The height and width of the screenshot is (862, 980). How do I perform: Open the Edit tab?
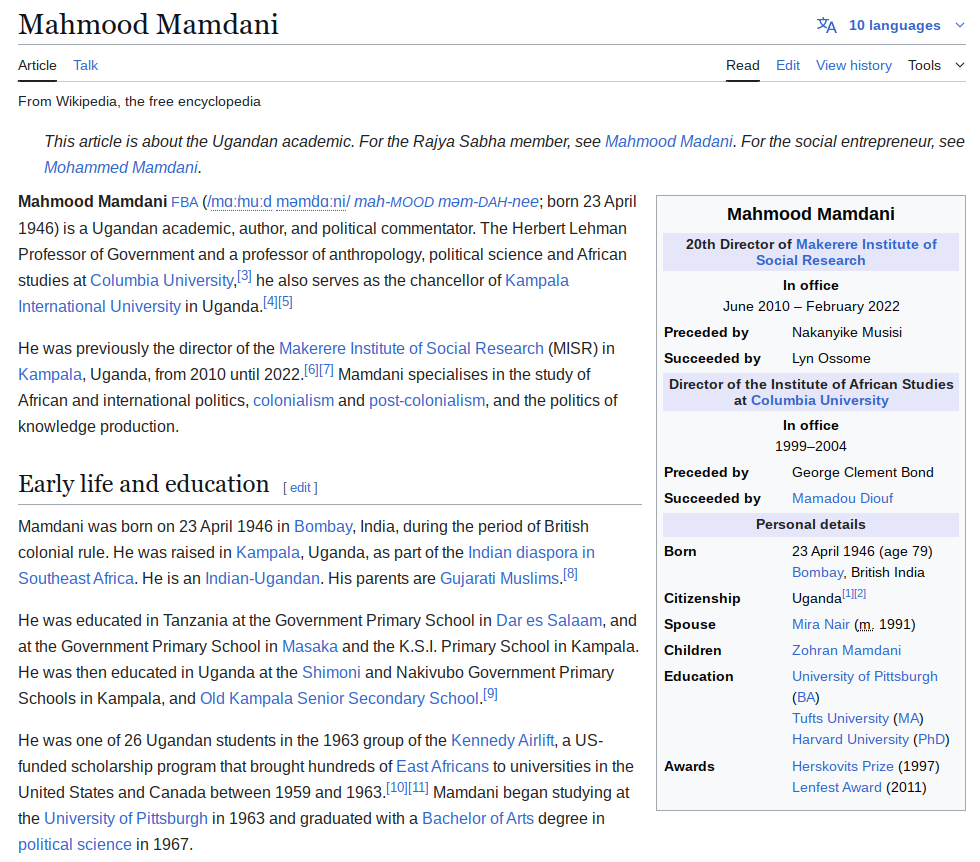coord(788,66)
